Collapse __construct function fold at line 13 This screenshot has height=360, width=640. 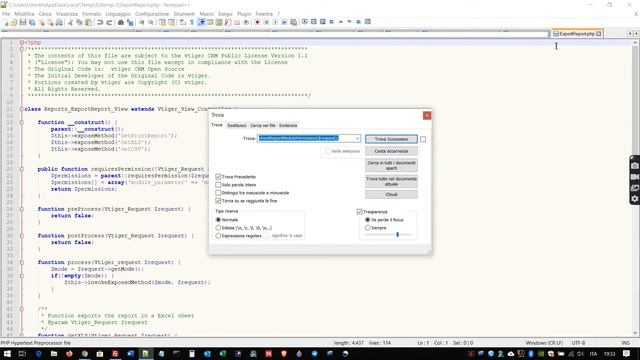(22, 122)
